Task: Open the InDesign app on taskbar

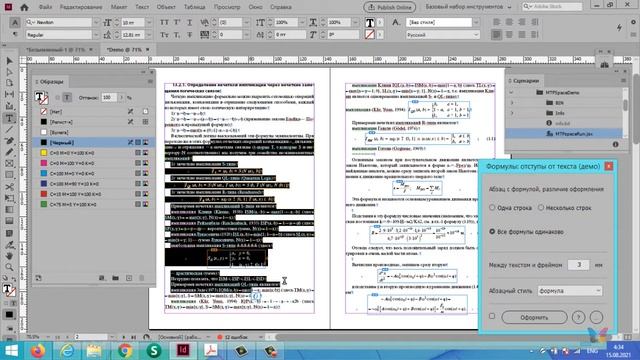Action: 183,351
